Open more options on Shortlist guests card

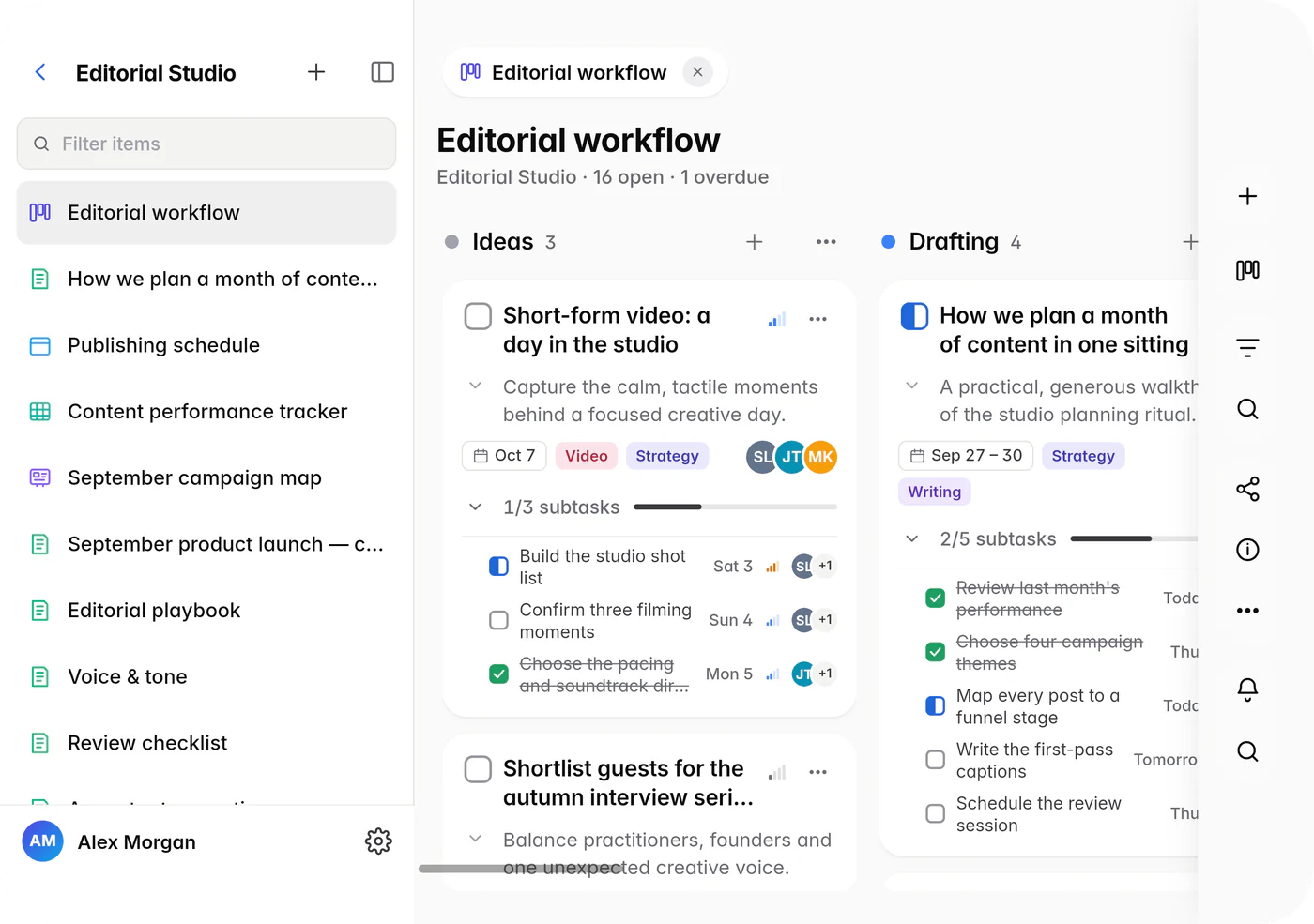pos(818,772)
